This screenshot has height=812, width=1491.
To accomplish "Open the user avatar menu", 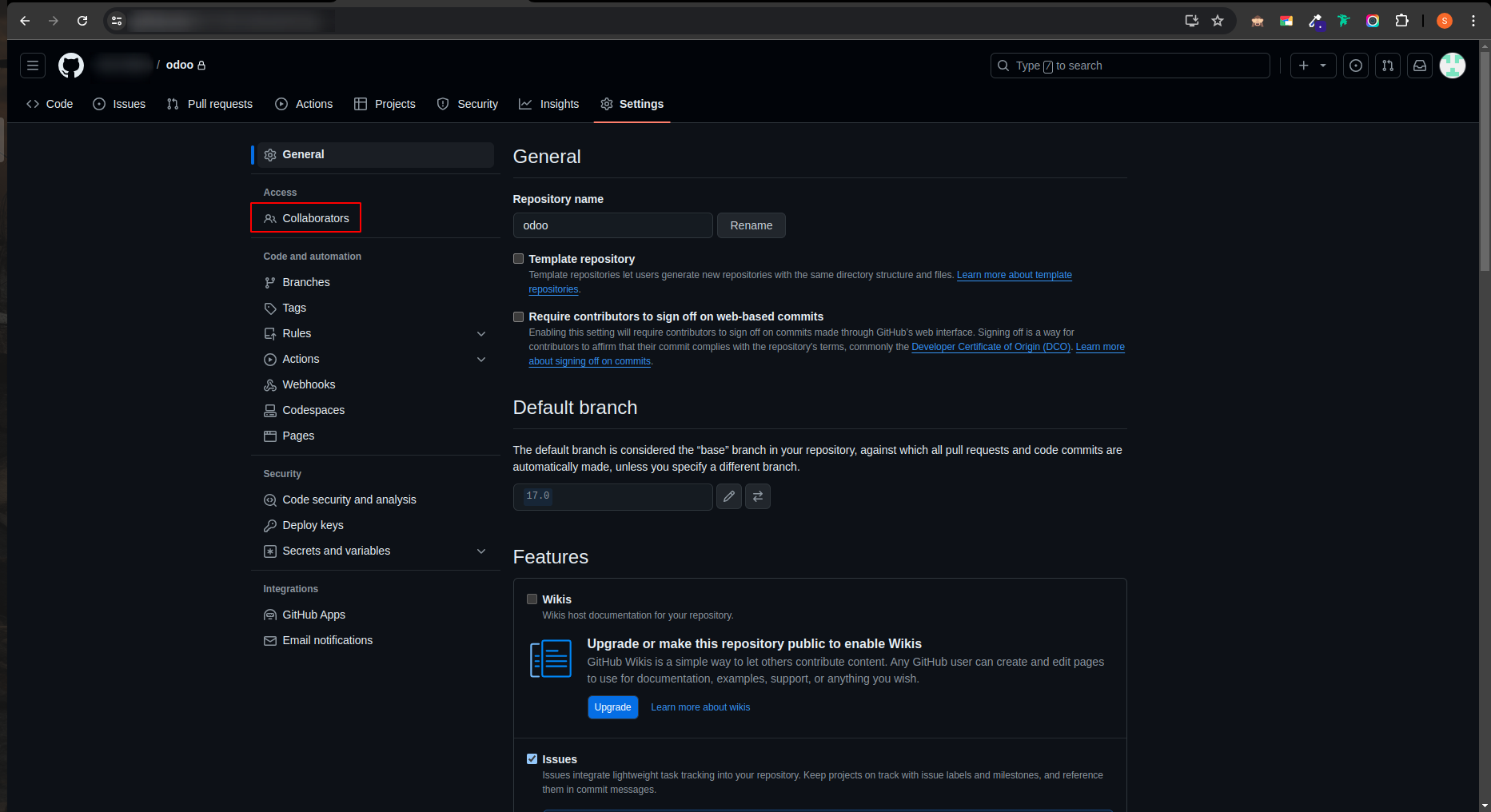I will [1453, 66].
